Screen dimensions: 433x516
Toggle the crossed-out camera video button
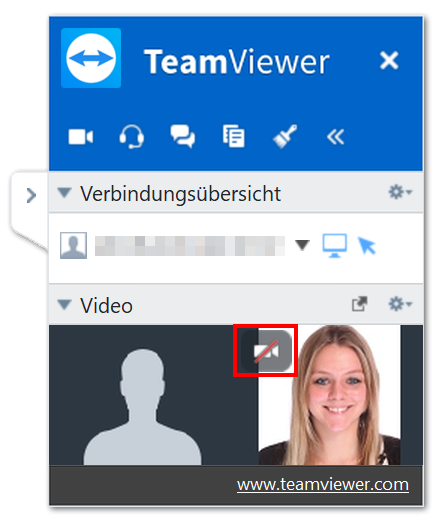266,351
